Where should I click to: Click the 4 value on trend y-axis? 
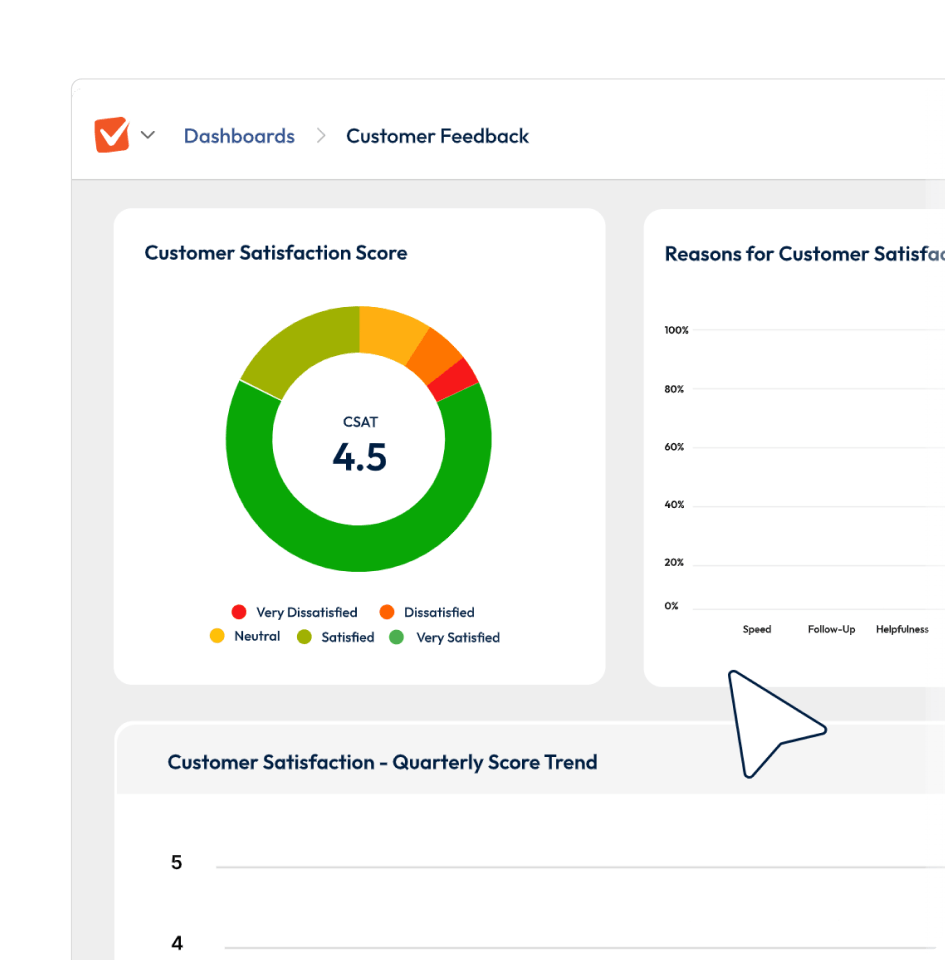[177, 943]
